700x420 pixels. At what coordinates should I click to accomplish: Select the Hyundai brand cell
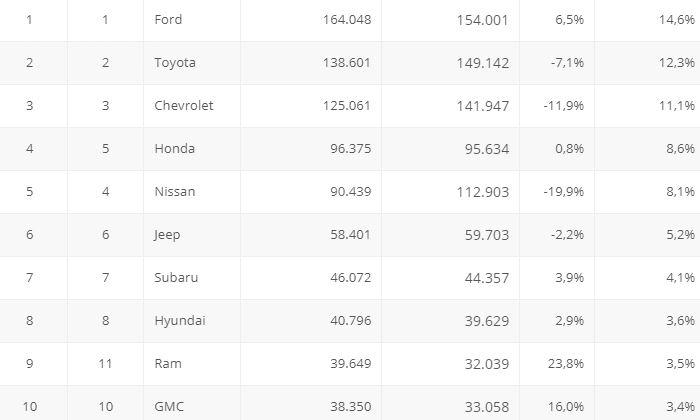coord(180,321)
